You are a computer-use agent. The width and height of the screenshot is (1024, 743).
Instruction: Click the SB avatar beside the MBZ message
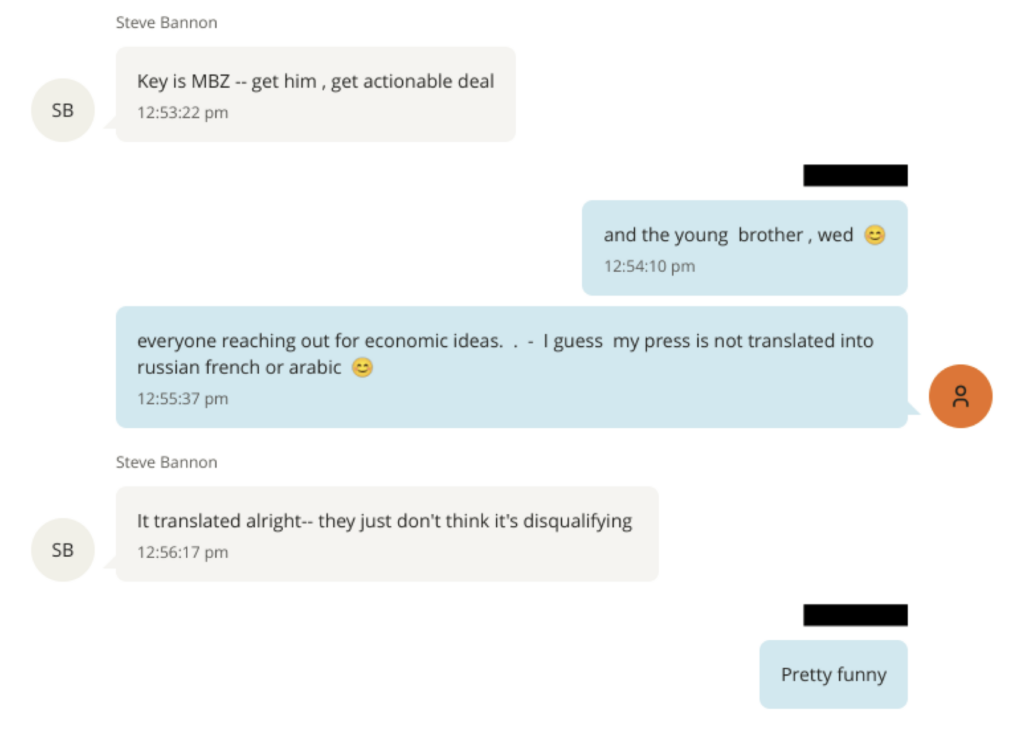pyautogui.click(x=62, y=111)
